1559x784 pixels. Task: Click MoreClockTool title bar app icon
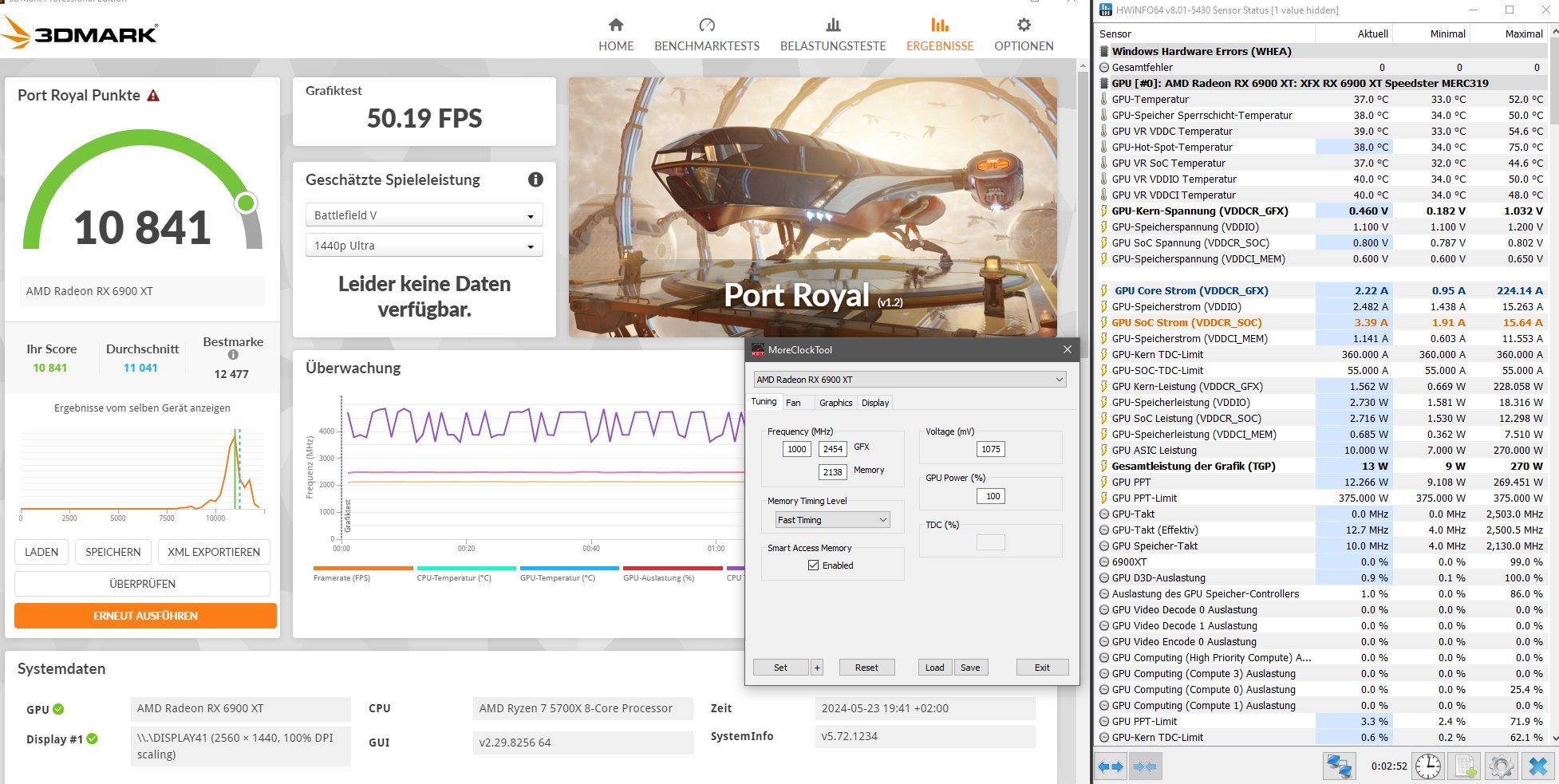(758, 349)
